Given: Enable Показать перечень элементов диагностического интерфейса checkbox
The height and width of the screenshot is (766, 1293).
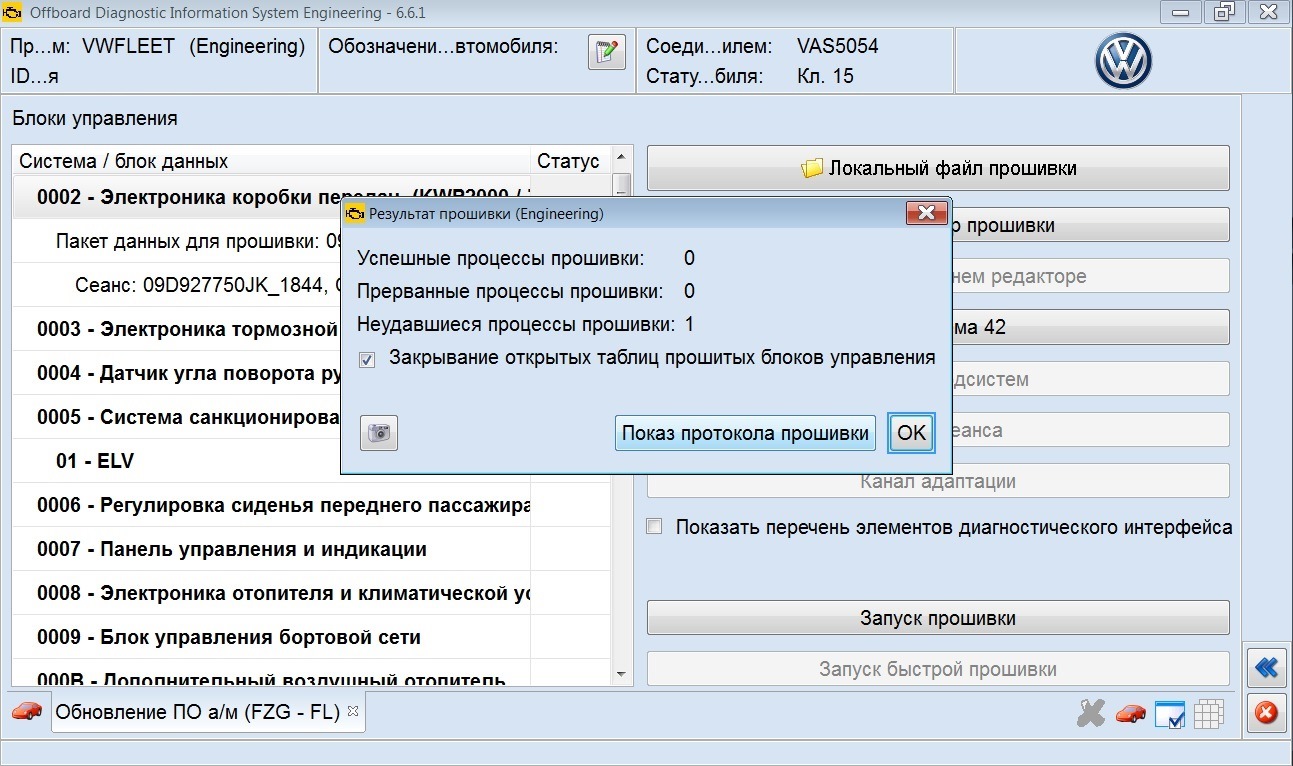Looking at the screenshot, I should tap(654, 527).
